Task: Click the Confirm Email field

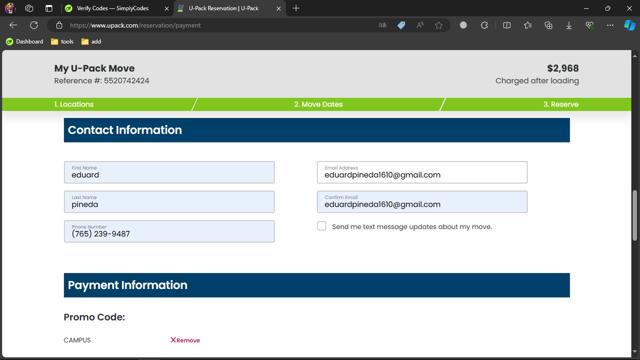Action: (x=422, y=202)
